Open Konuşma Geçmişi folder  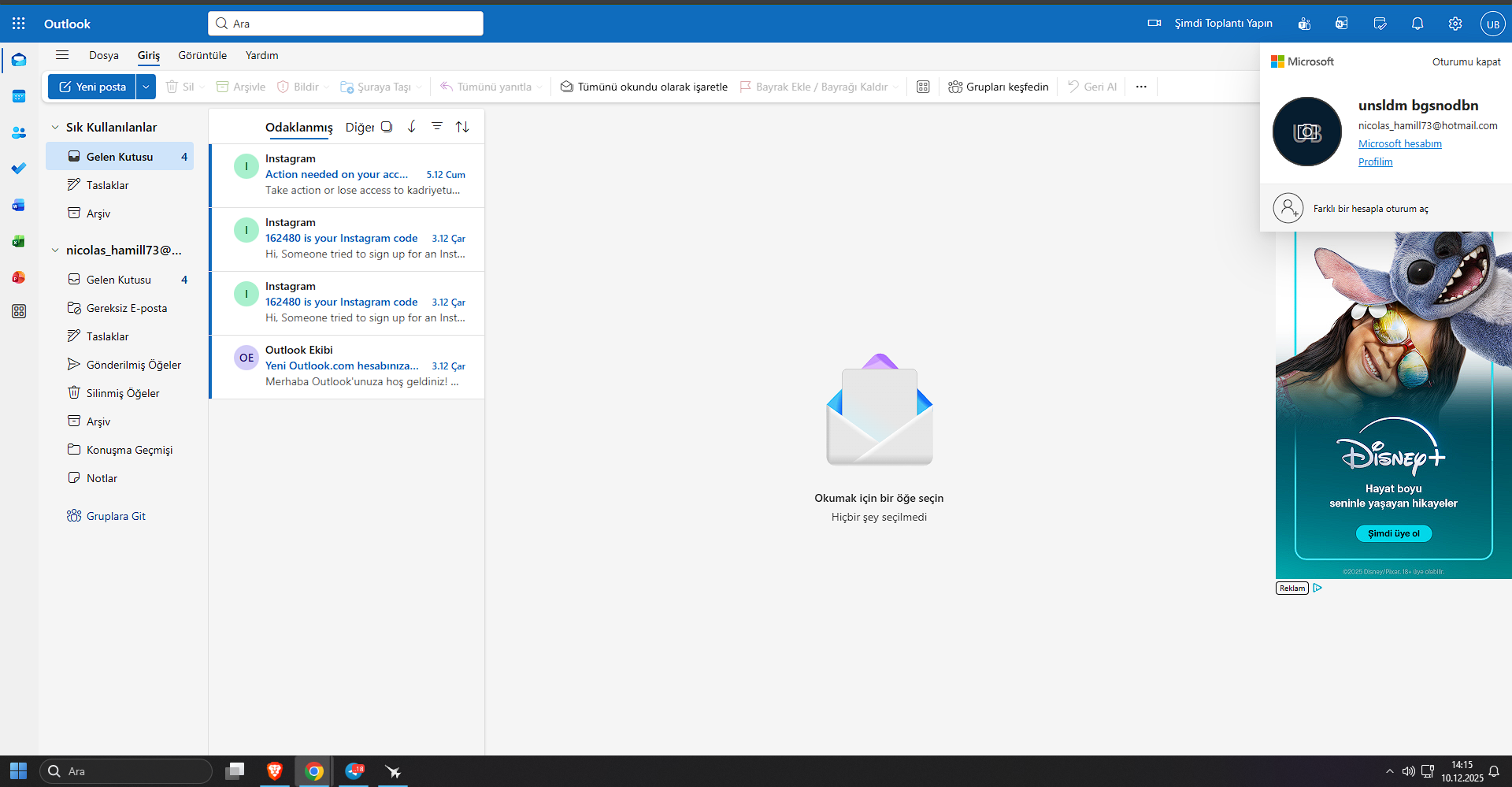click(120, 450)
